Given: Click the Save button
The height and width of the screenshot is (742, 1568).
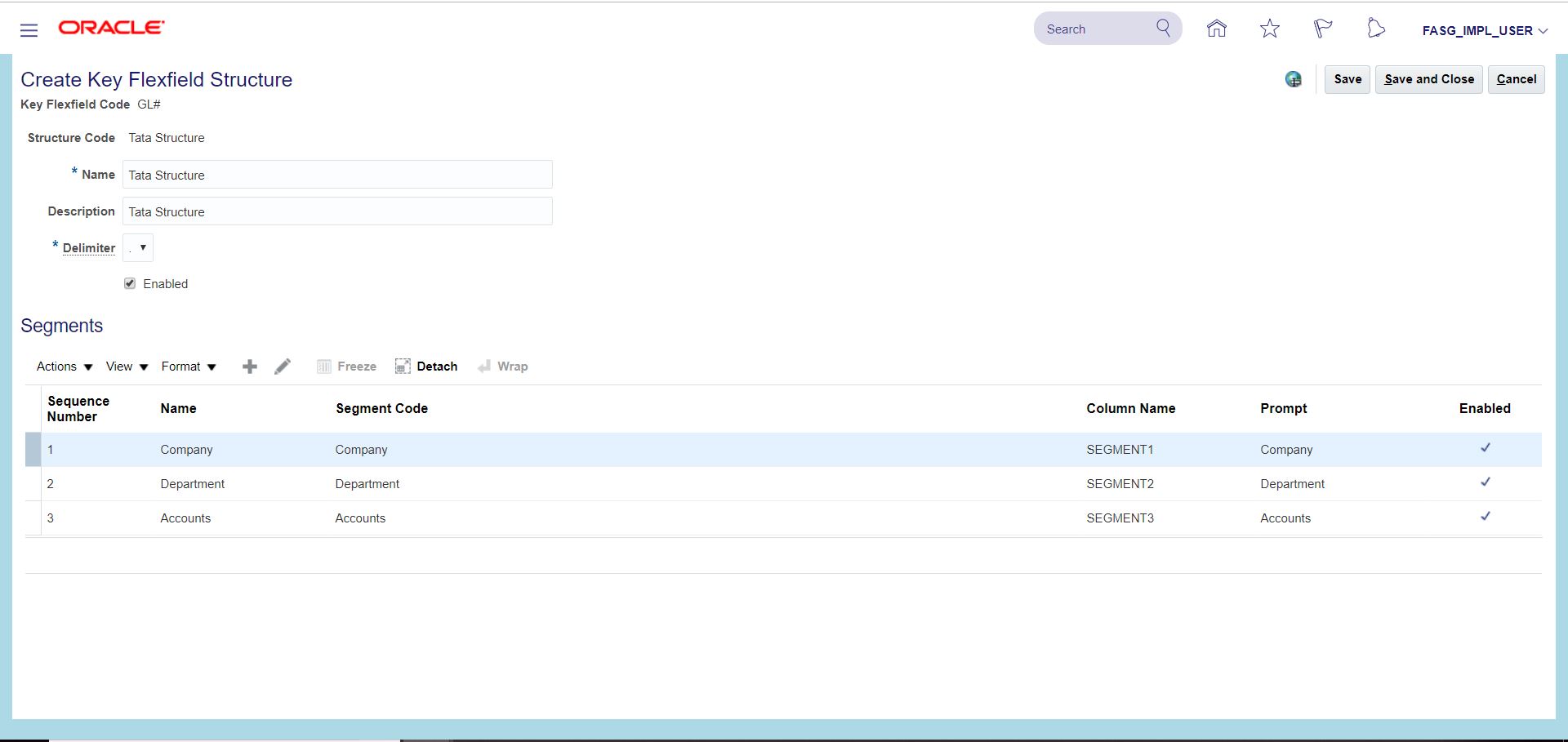Looking at the screenshot, I should [1347, 79].
